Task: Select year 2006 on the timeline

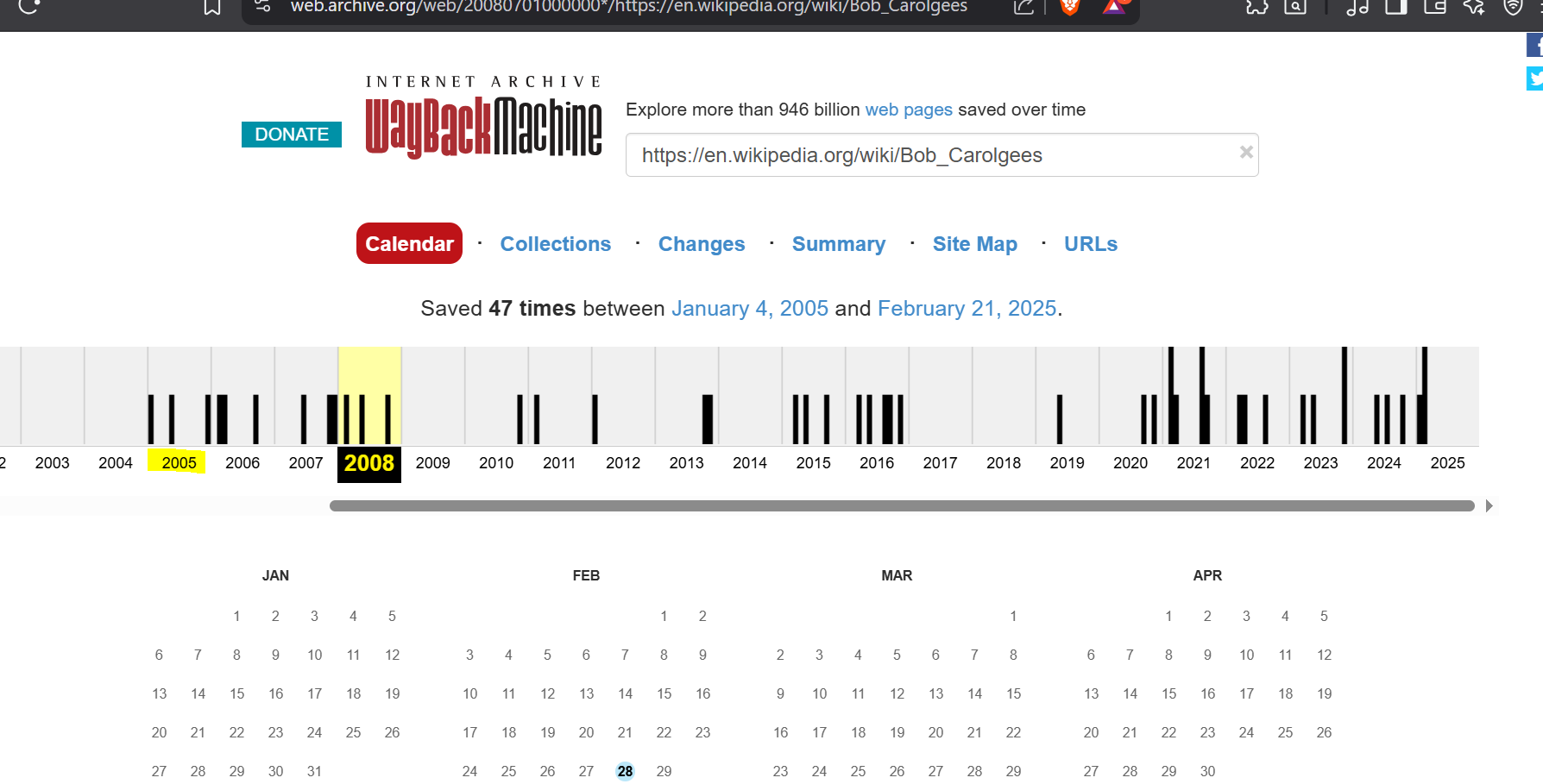Action: (242, 463)
